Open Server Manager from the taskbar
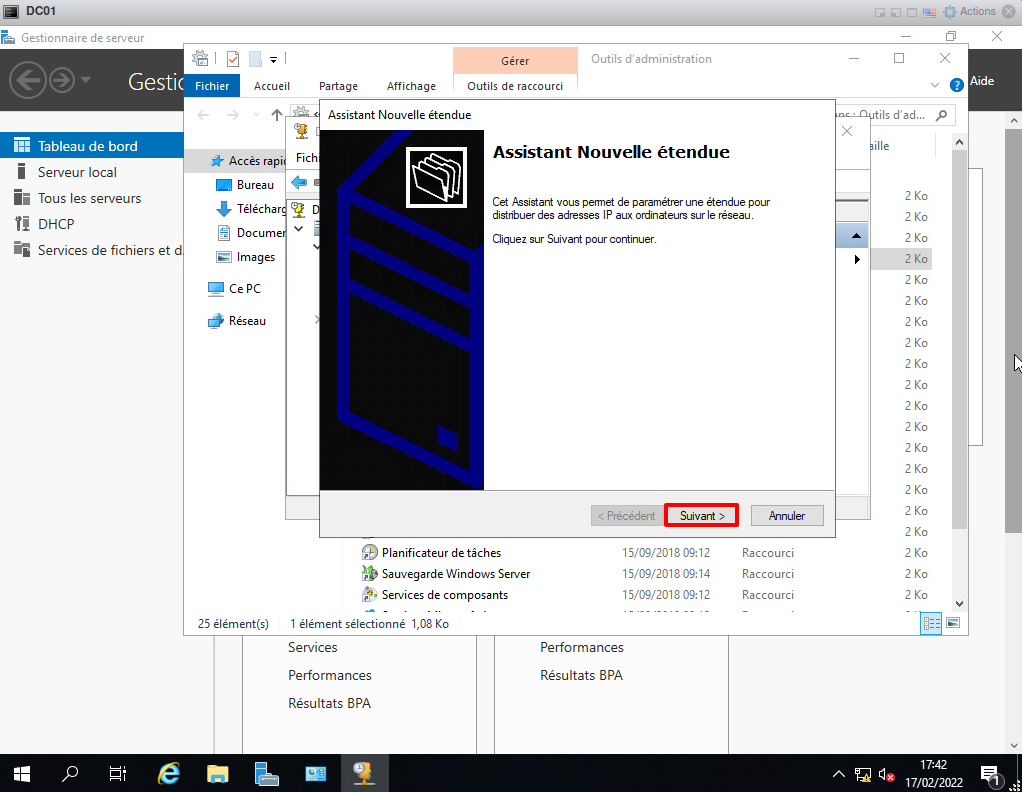The image size is (1022, 792). 266,773
